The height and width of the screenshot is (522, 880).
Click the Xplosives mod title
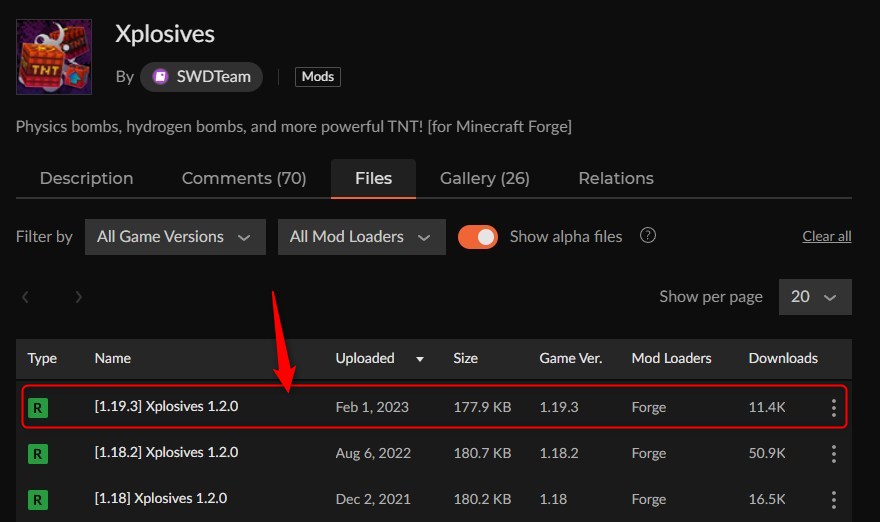[165, 34]
